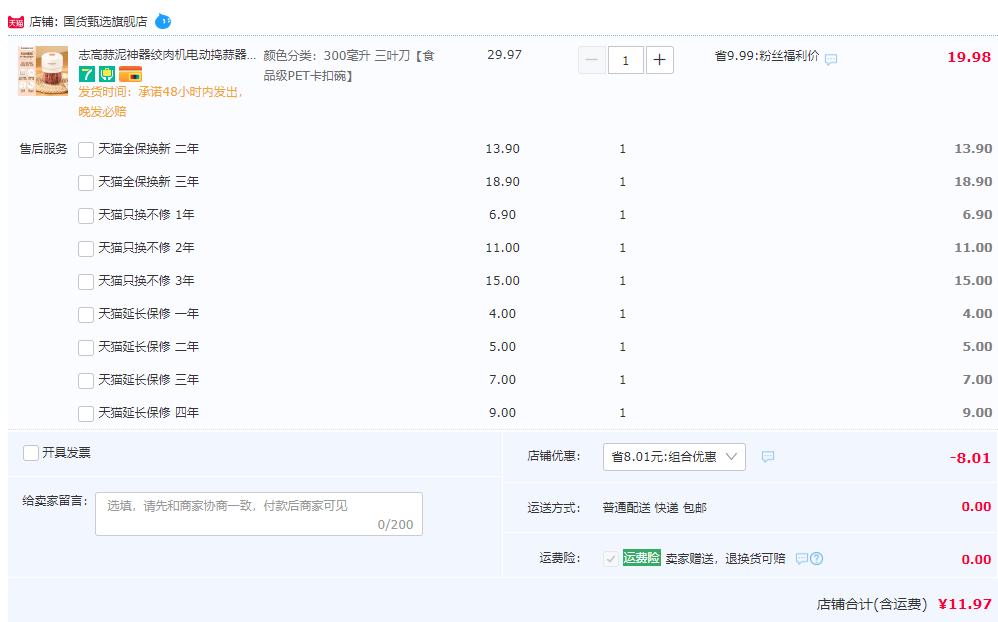Open the 省8.01元:组合优惠 discount dropdown

click(674, 456)
